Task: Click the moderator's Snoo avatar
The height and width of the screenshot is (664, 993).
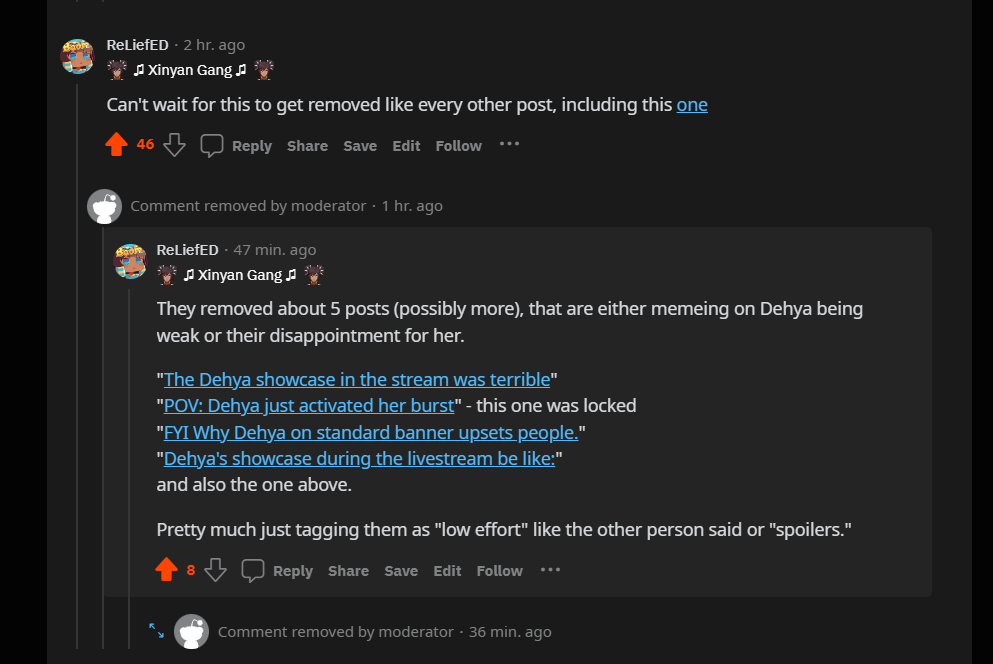Action: coord(104,206)
